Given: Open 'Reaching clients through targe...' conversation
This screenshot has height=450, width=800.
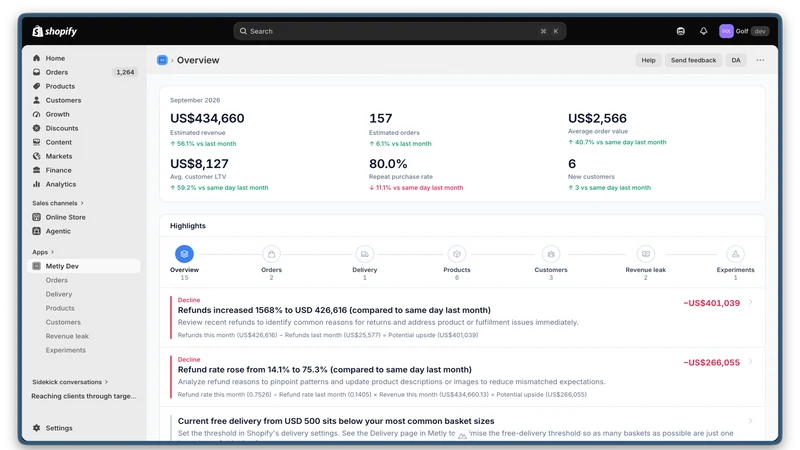Looking at the screenshot, I should [84, 396].
